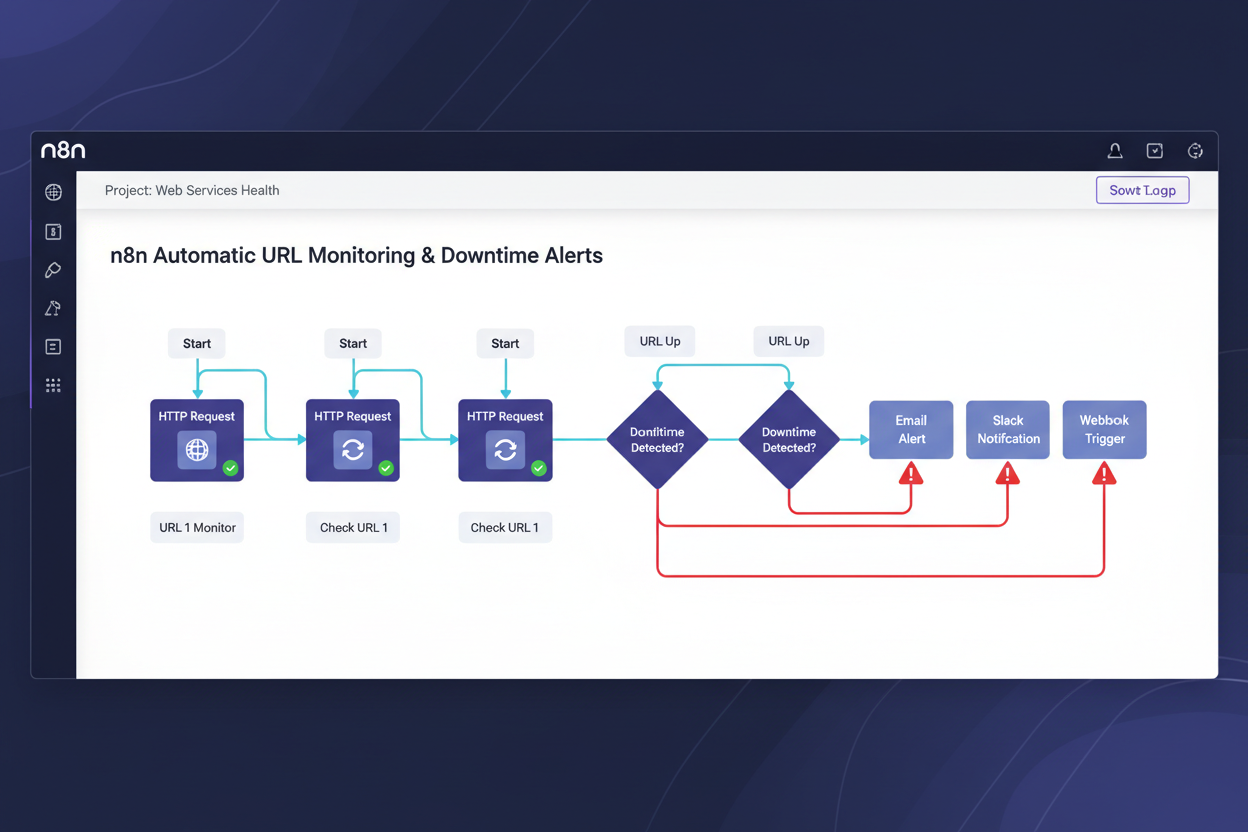Click the URL Up label above Donfitime Detected?
This screenshot has height=832, width=1248.
pos(660,341)
